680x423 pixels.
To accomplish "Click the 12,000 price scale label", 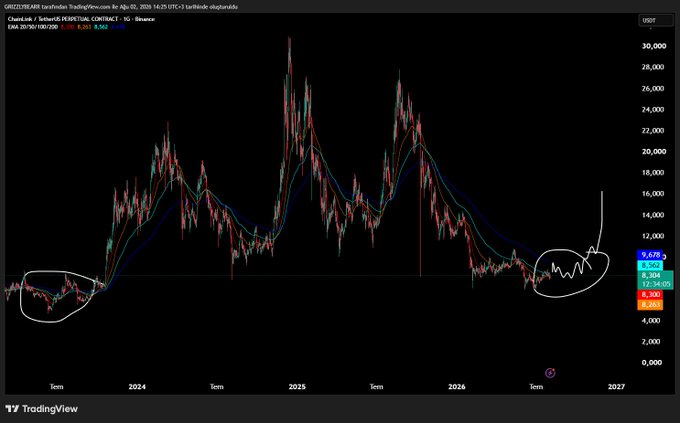I will 652,236.
